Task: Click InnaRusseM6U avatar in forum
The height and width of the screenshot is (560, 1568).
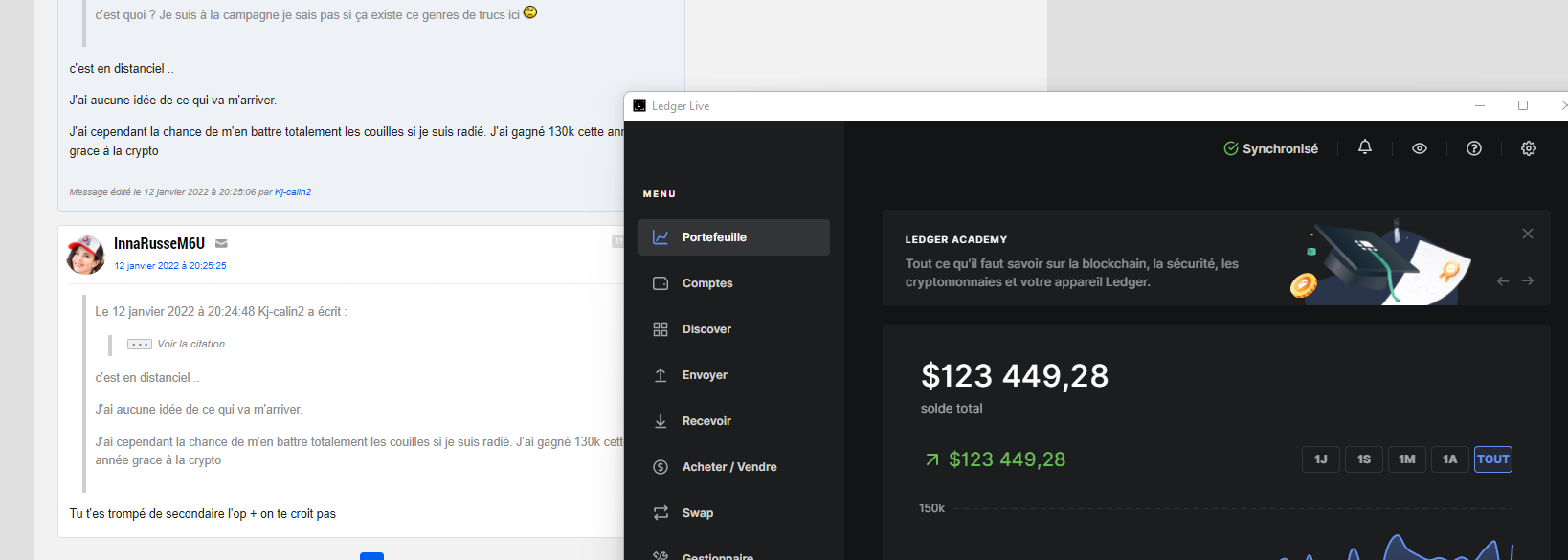Action: [x=85, y=255]
